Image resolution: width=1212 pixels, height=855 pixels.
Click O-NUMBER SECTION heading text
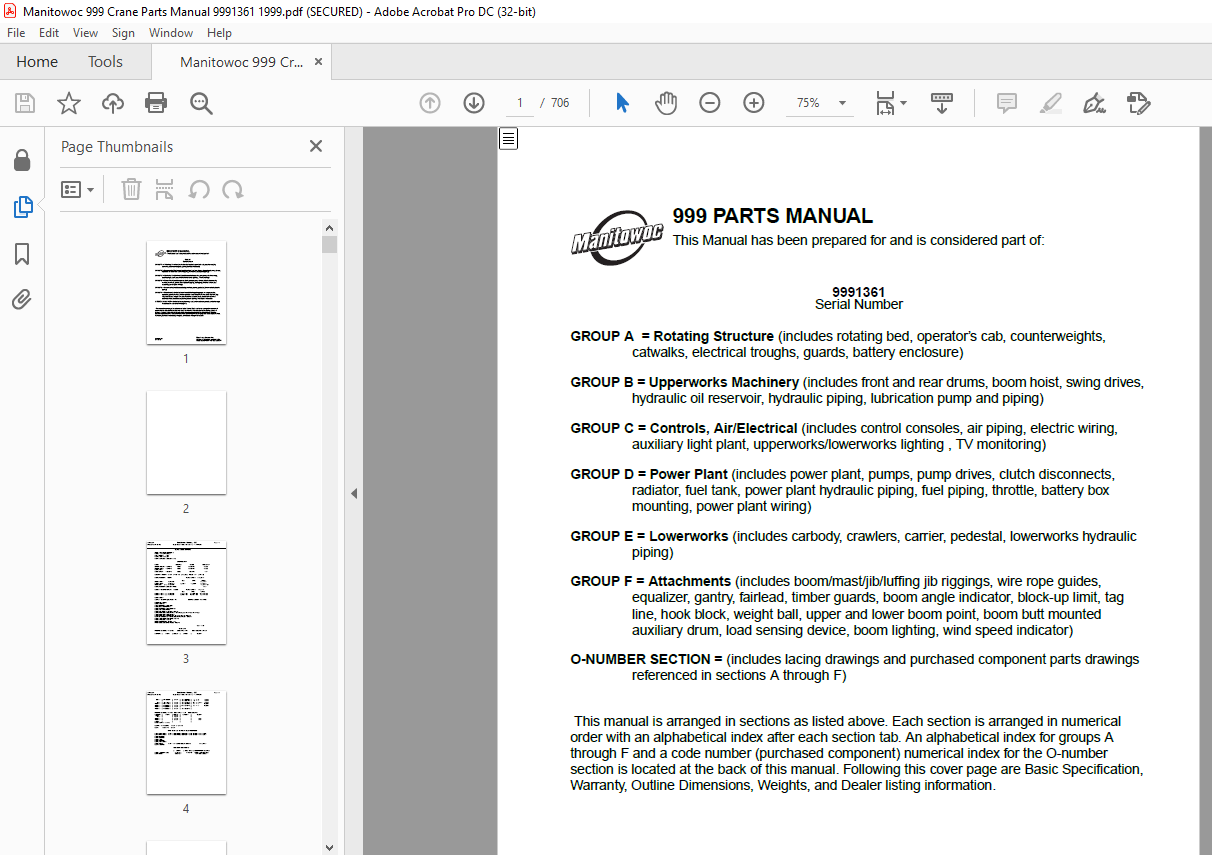pos(646,659)
